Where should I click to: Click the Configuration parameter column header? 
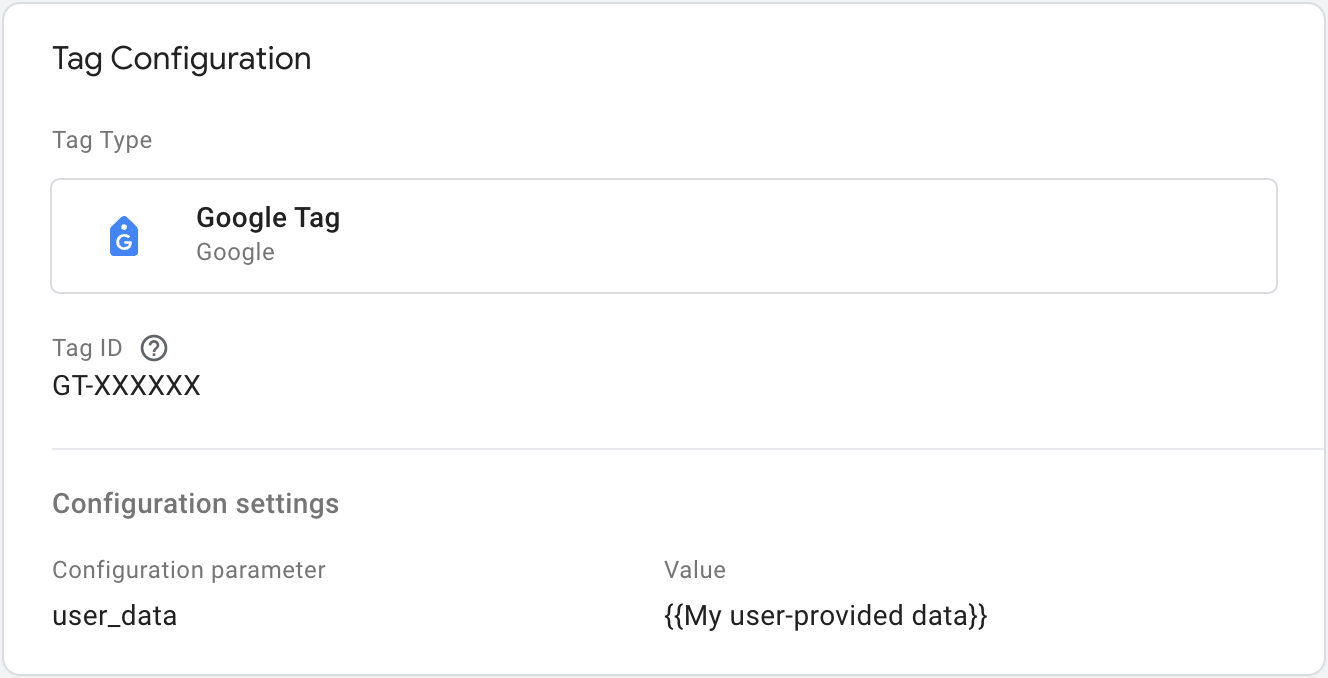pos(188,569)
